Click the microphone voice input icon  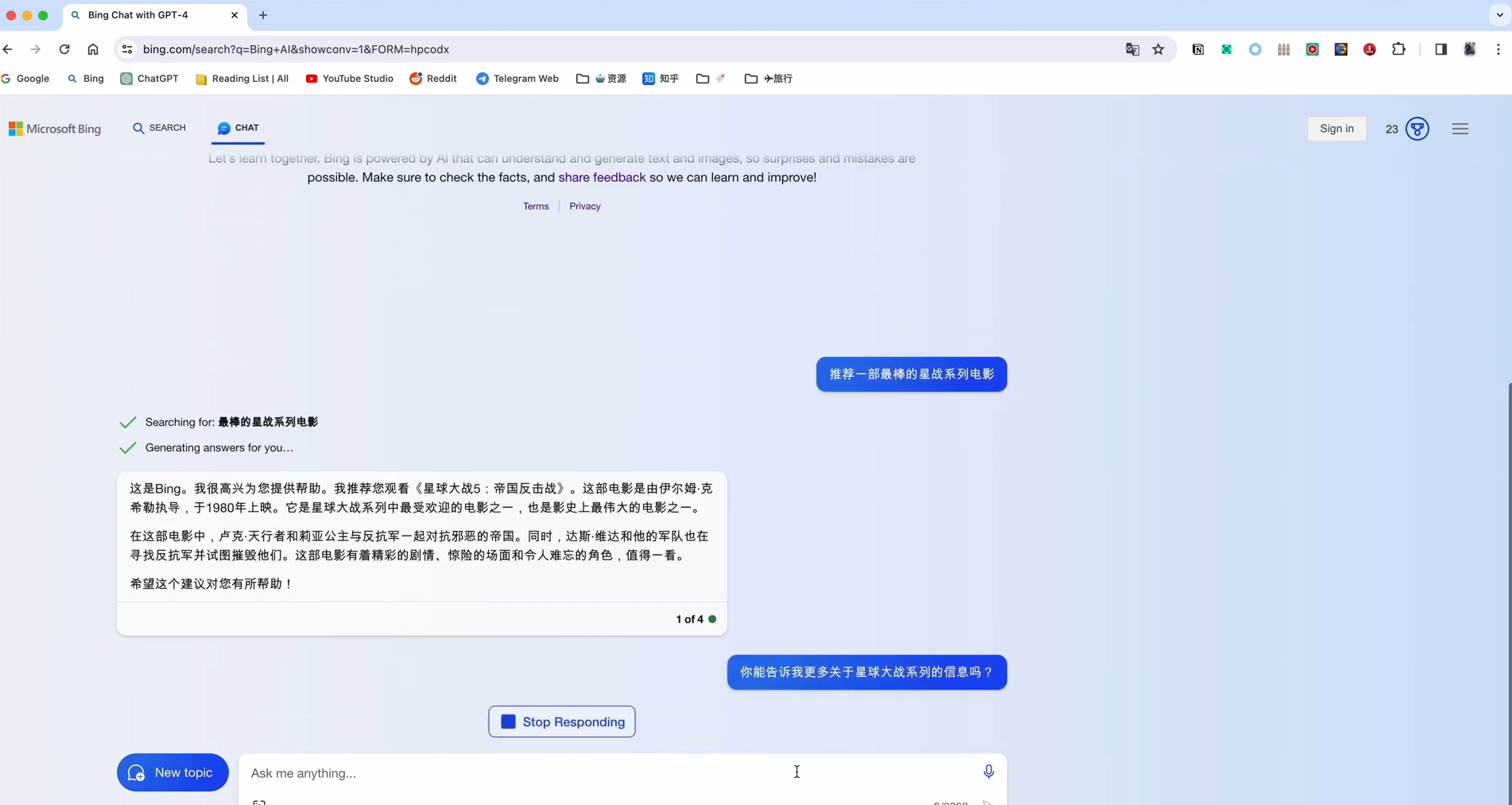988,772
